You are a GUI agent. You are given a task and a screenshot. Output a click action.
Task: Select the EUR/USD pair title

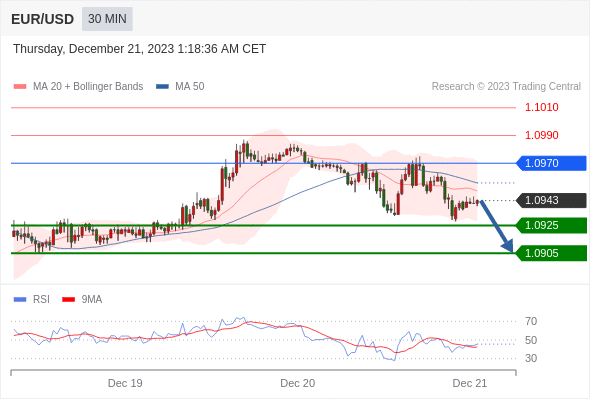click(x=43, y=19)
